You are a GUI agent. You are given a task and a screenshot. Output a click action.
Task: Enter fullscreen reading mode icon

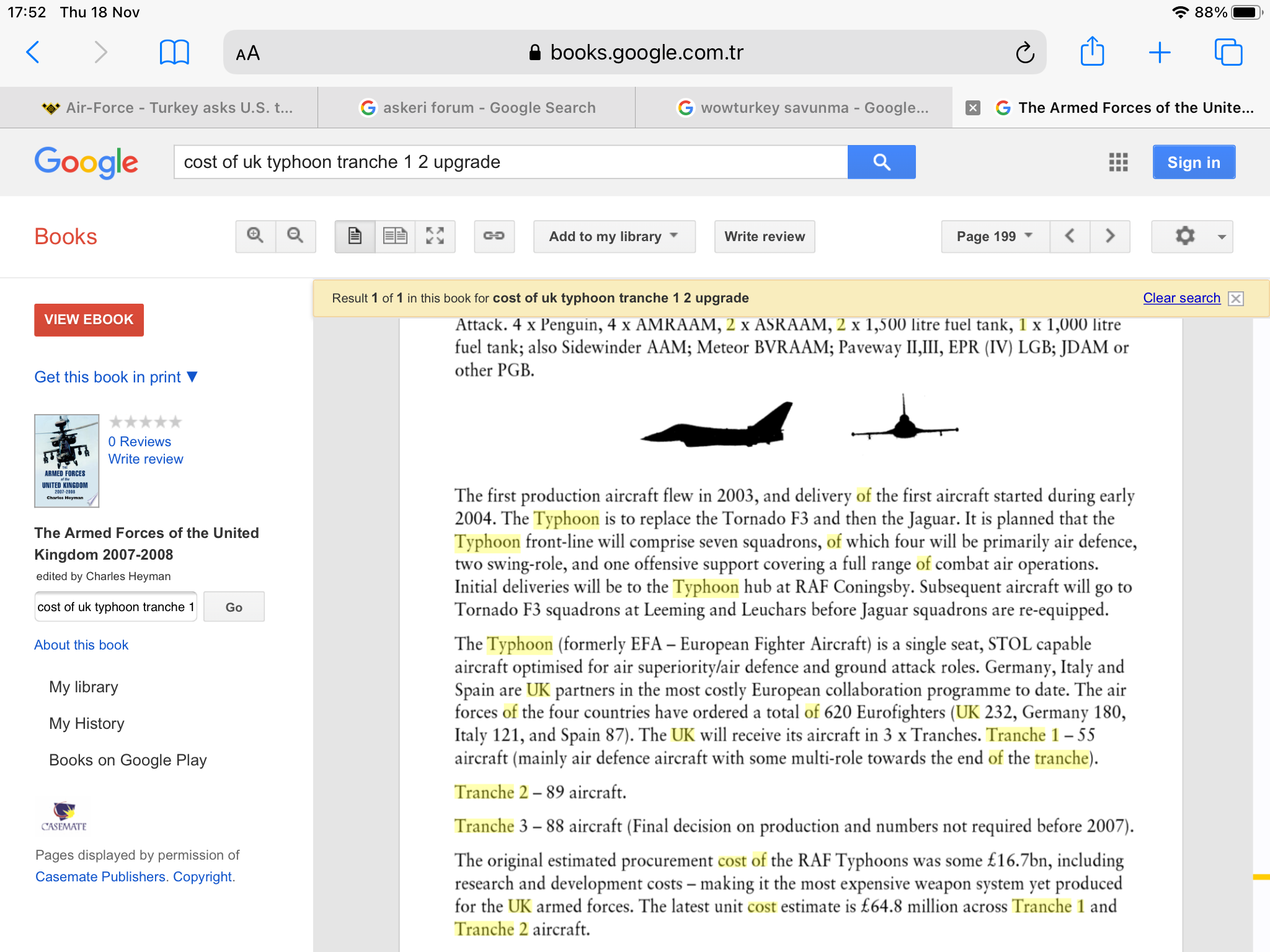tap(435, 236)
